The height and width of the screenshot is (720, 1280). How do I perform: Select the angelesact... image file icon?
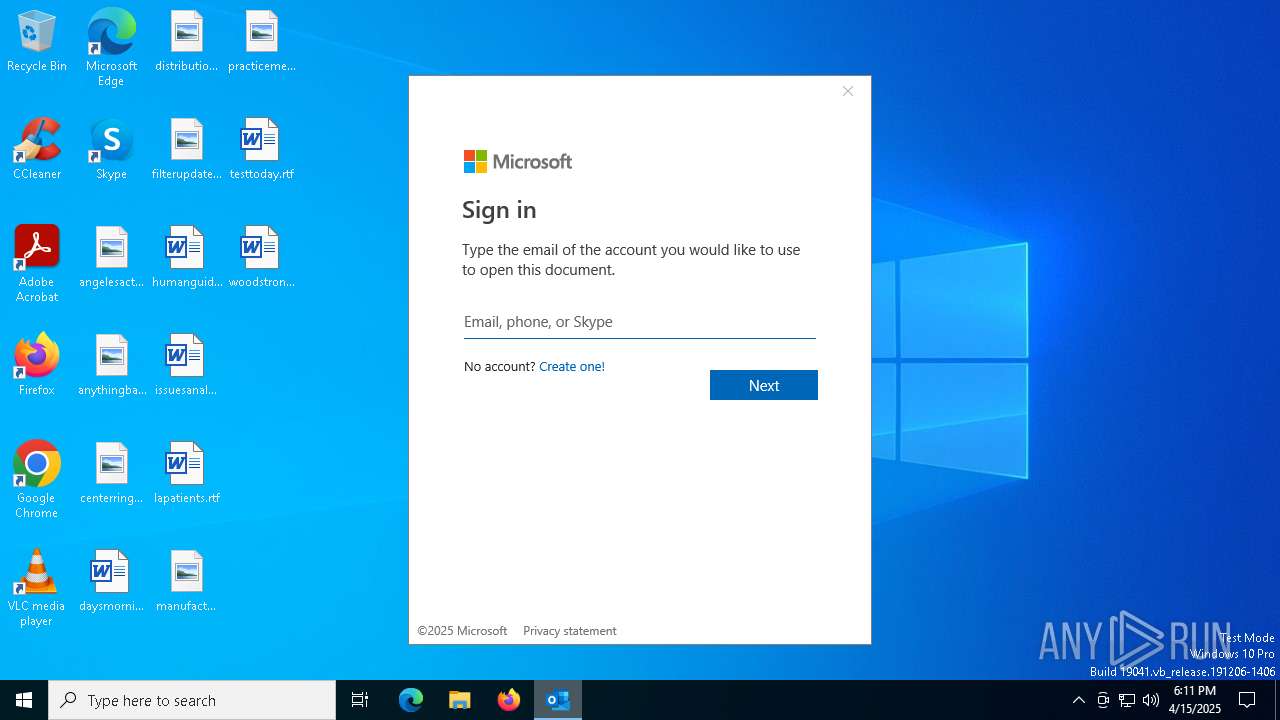(111, 258)
